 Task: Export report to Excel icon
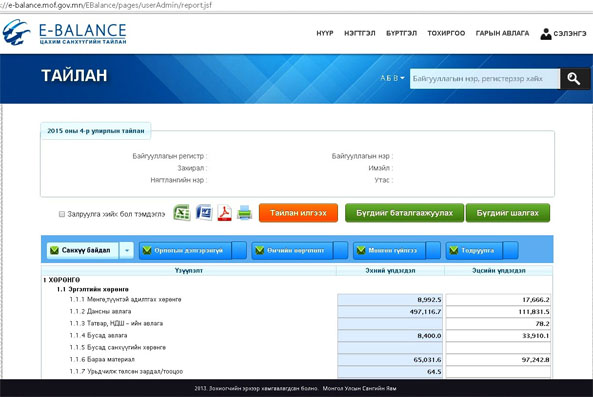[182, 212]
